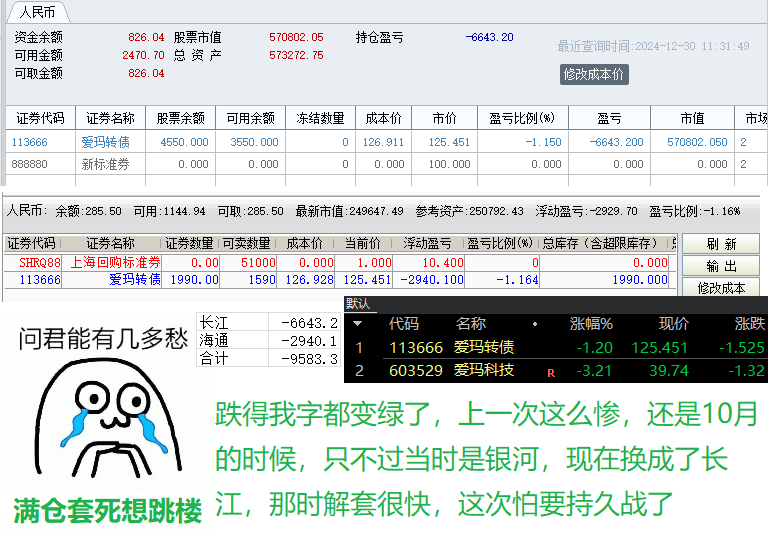Select the SHRQ88 row code
Viewport: 768px width, 544px height.
[x=40, y=262]
